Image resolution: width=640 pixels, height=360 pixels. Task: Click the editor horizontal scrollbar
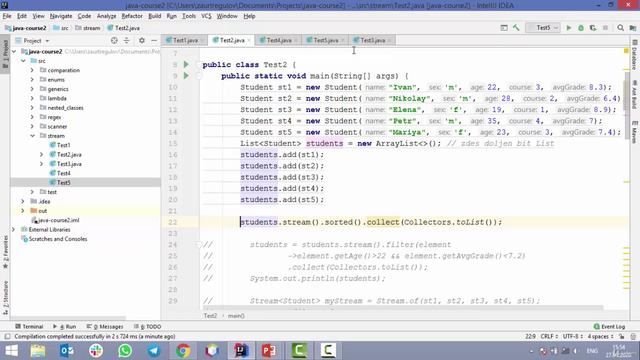403,308
